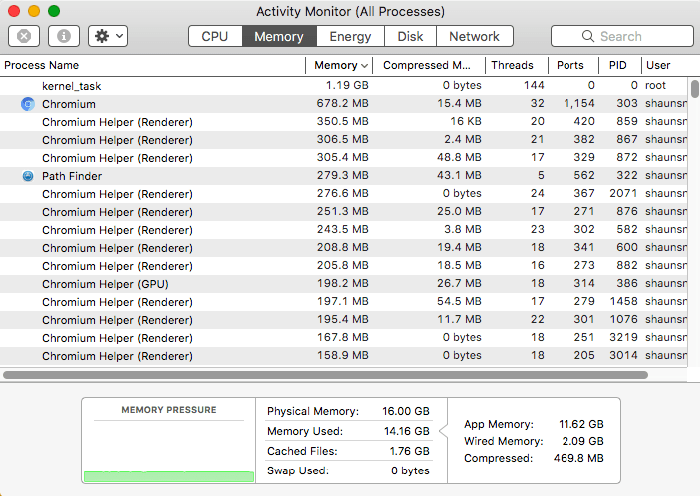The height and width of the screenshot is (496, 700).
Task: Sort by PID column header
Action: (x=620, y=65)
